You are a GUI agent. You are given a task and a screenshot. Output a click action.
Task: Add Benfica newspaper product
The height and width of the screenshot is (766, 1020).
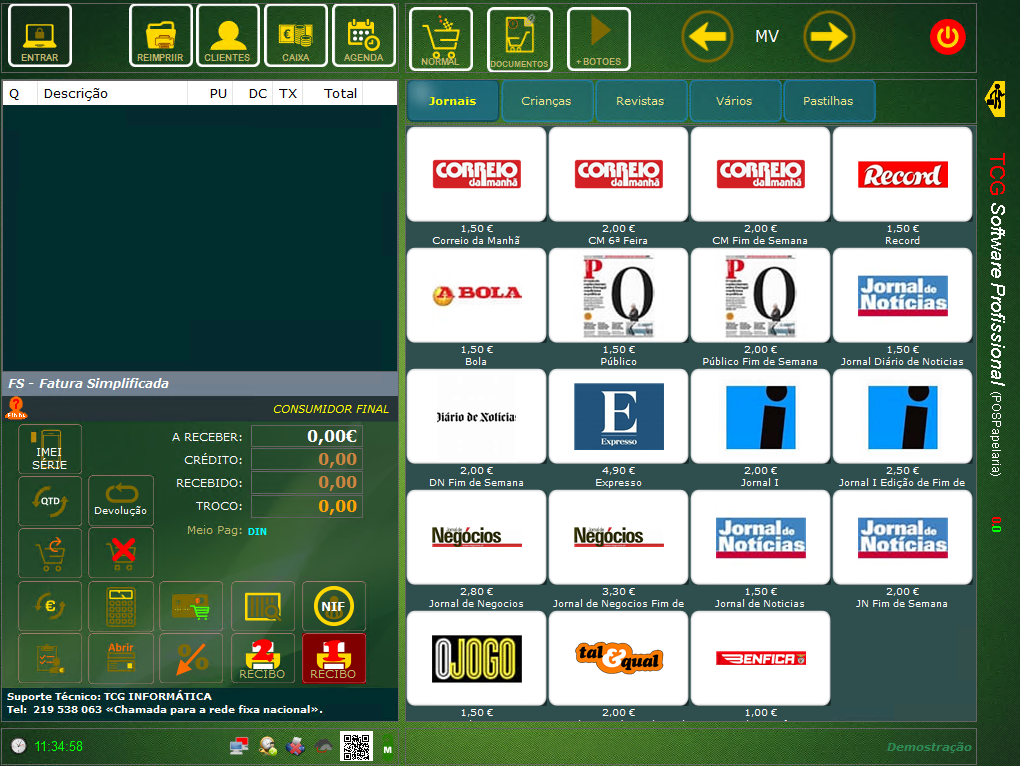[760, 658]
